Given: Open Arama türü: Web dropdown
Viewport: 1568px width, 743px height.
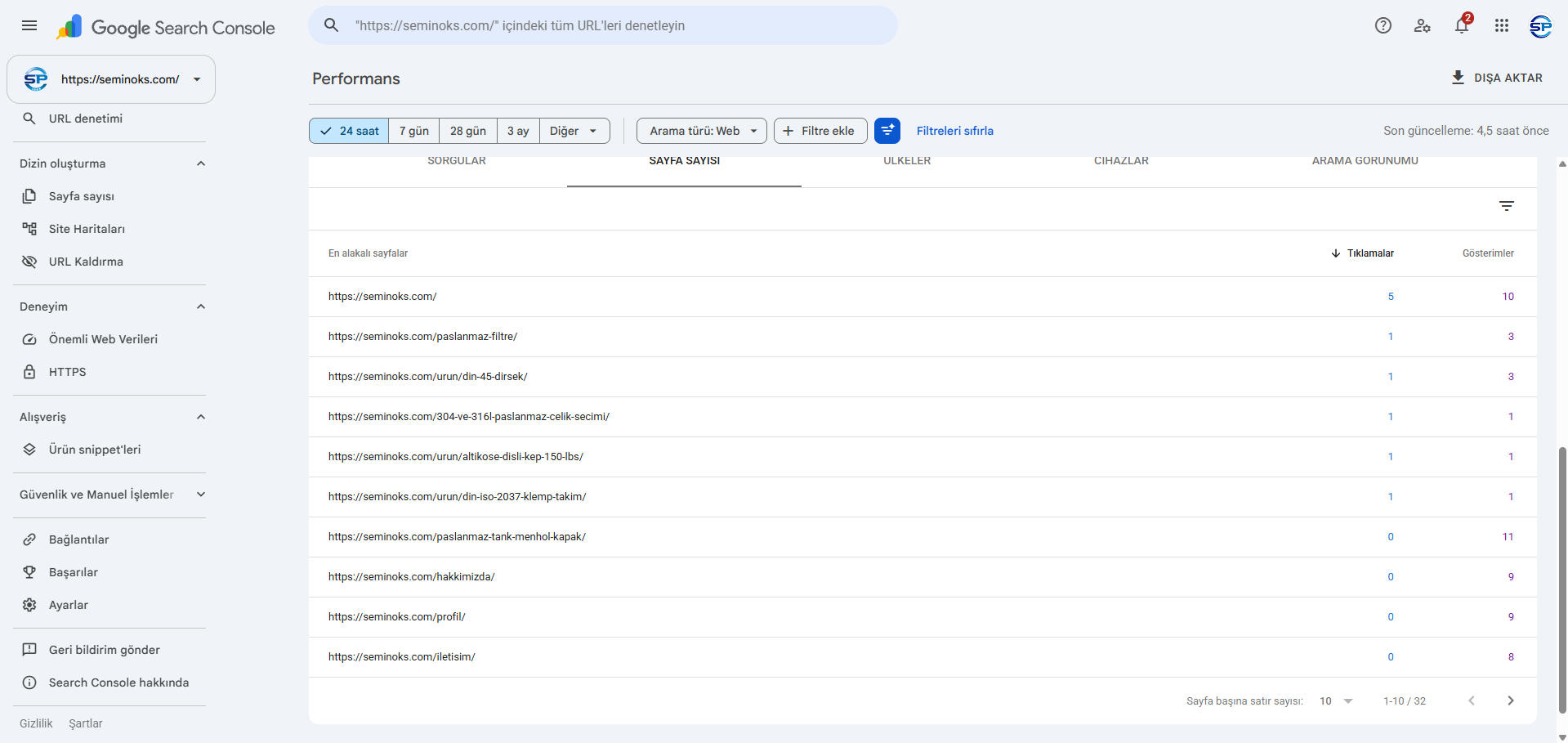Looking at the screenshot, I should pyautogui.click(x=702, y=131).
